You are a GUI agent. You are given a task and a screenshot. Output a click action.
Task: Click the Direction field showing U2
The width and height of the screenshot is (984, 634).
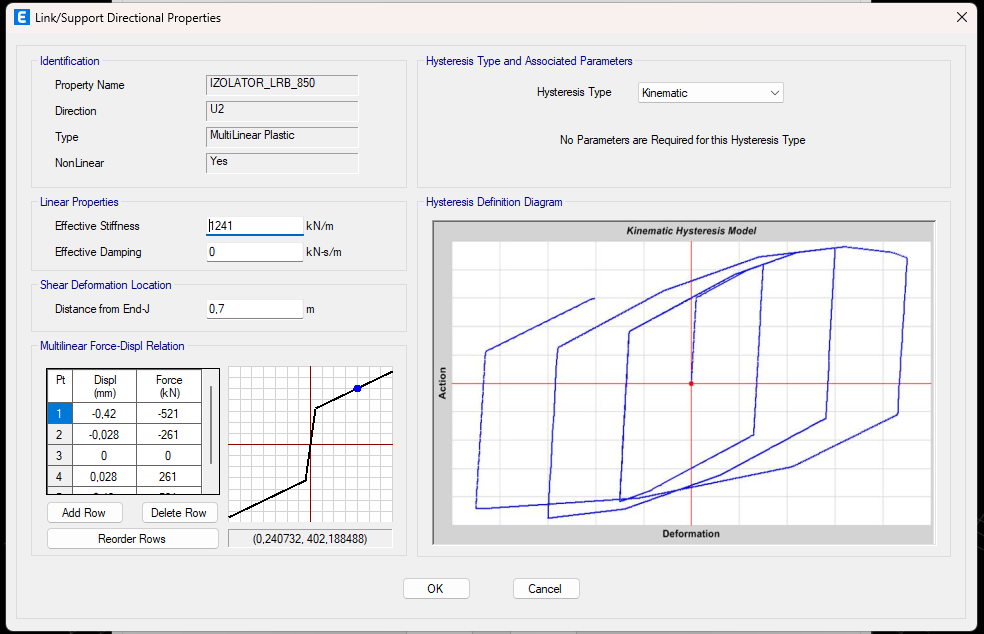pyautogui.click(x=282, y=110)
